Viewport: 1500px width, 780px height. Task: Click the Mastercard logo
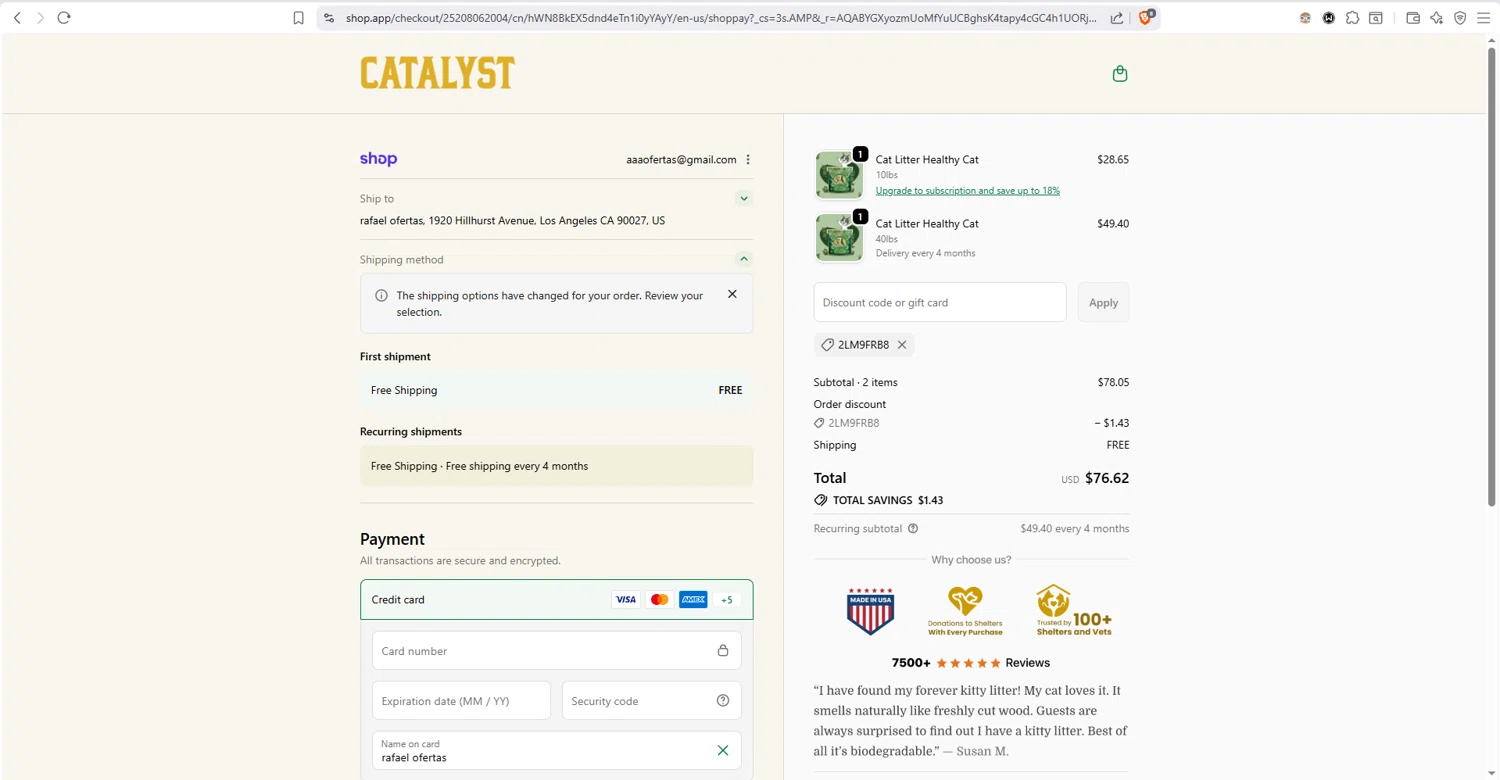659,600
